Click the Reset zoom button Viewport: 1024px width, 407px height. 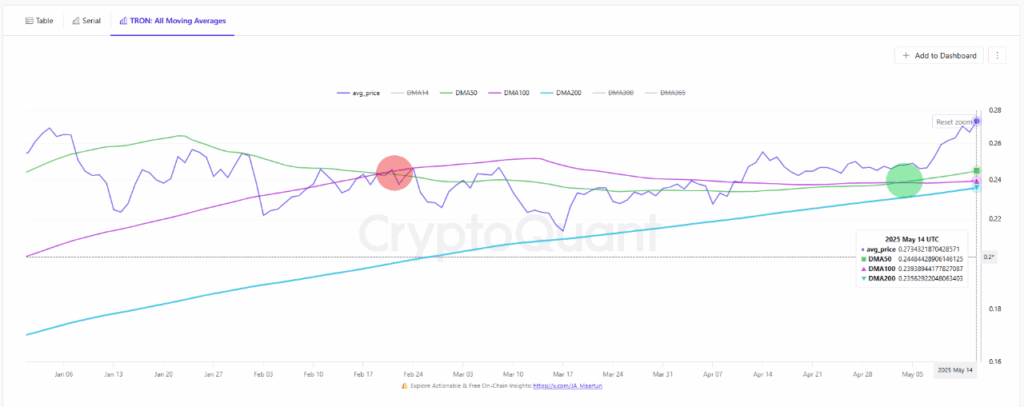pos(952,122)
